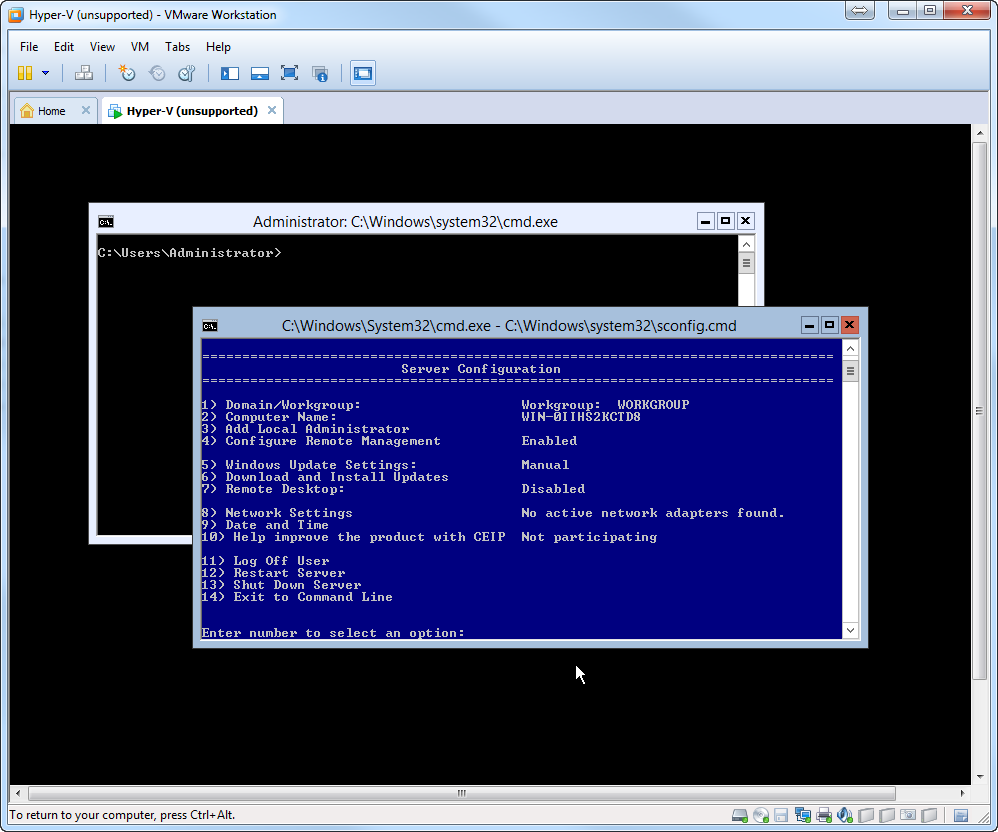Click the network adapter status icon

point(803,815)
